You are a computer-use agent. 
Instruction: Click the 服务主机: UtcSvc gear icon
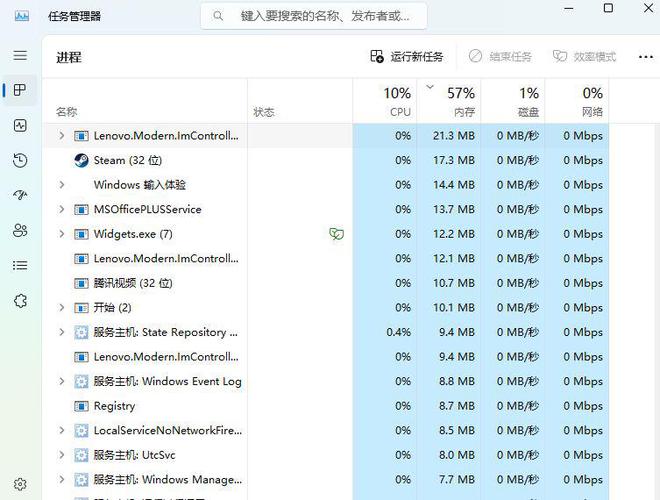click(81, 455)
